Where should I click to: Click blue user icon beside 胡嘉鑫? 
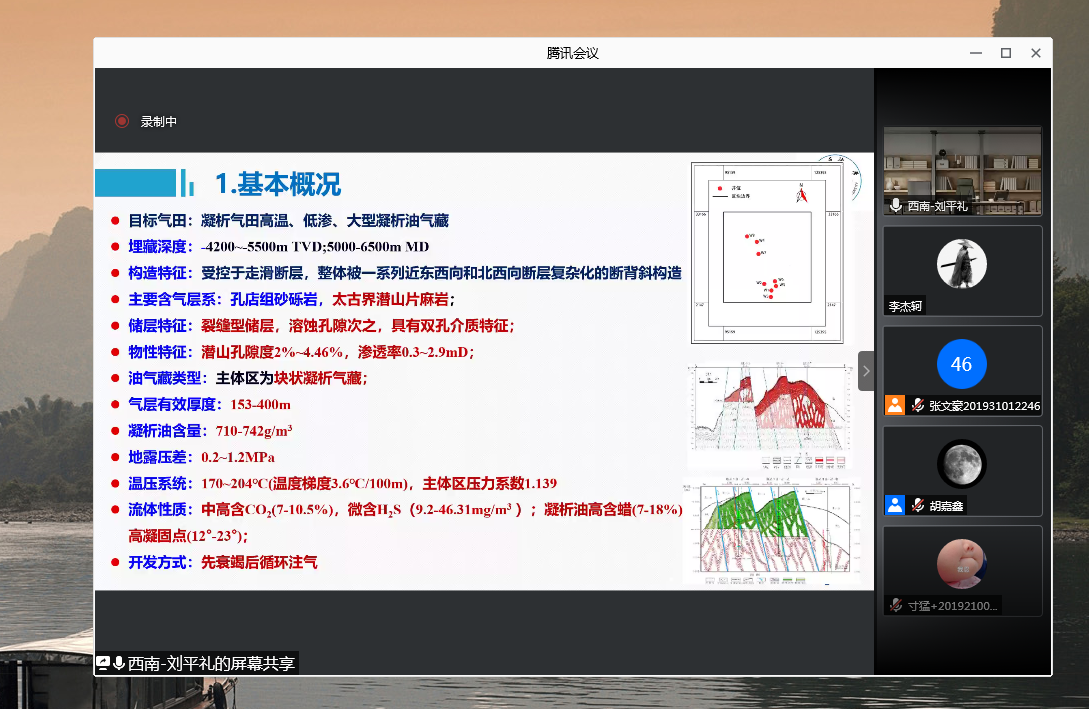point(895,505)
